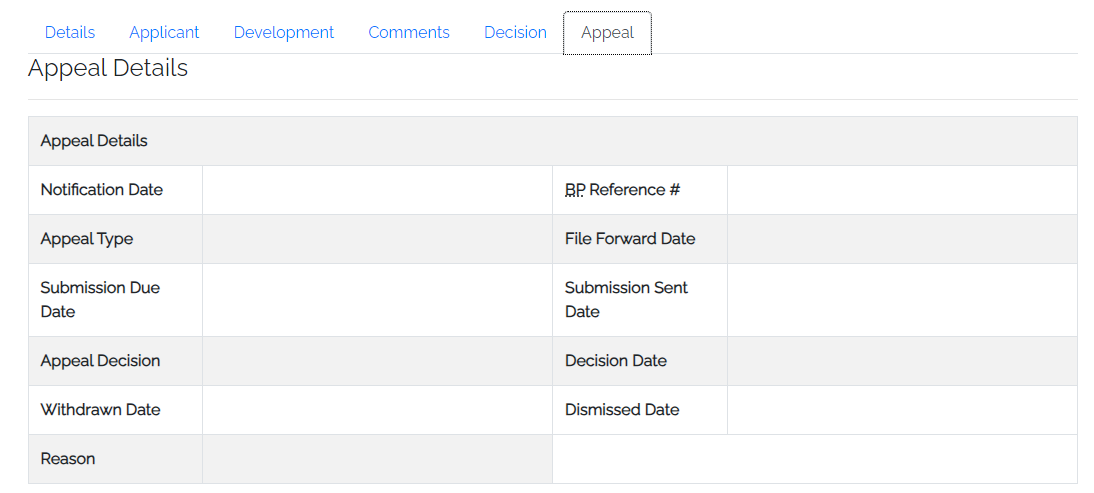
Task: Click the active Appeal tab
Action: [x=607, y=33]
